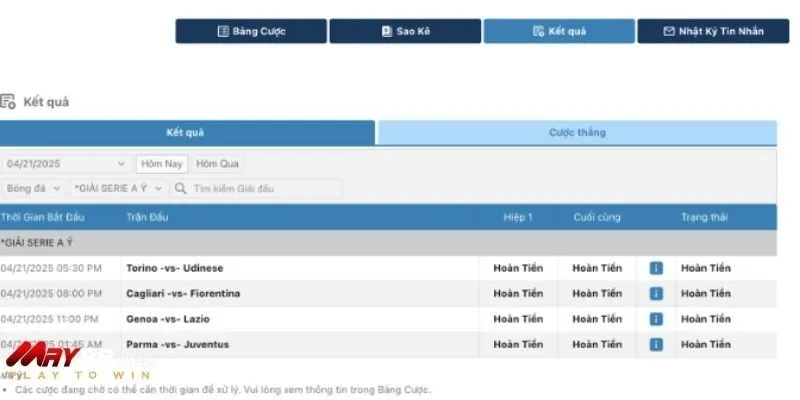This screenshot has width=800, height=400.
Task: Open info icon for Parma vs Juventus
Action: point(656,345)
